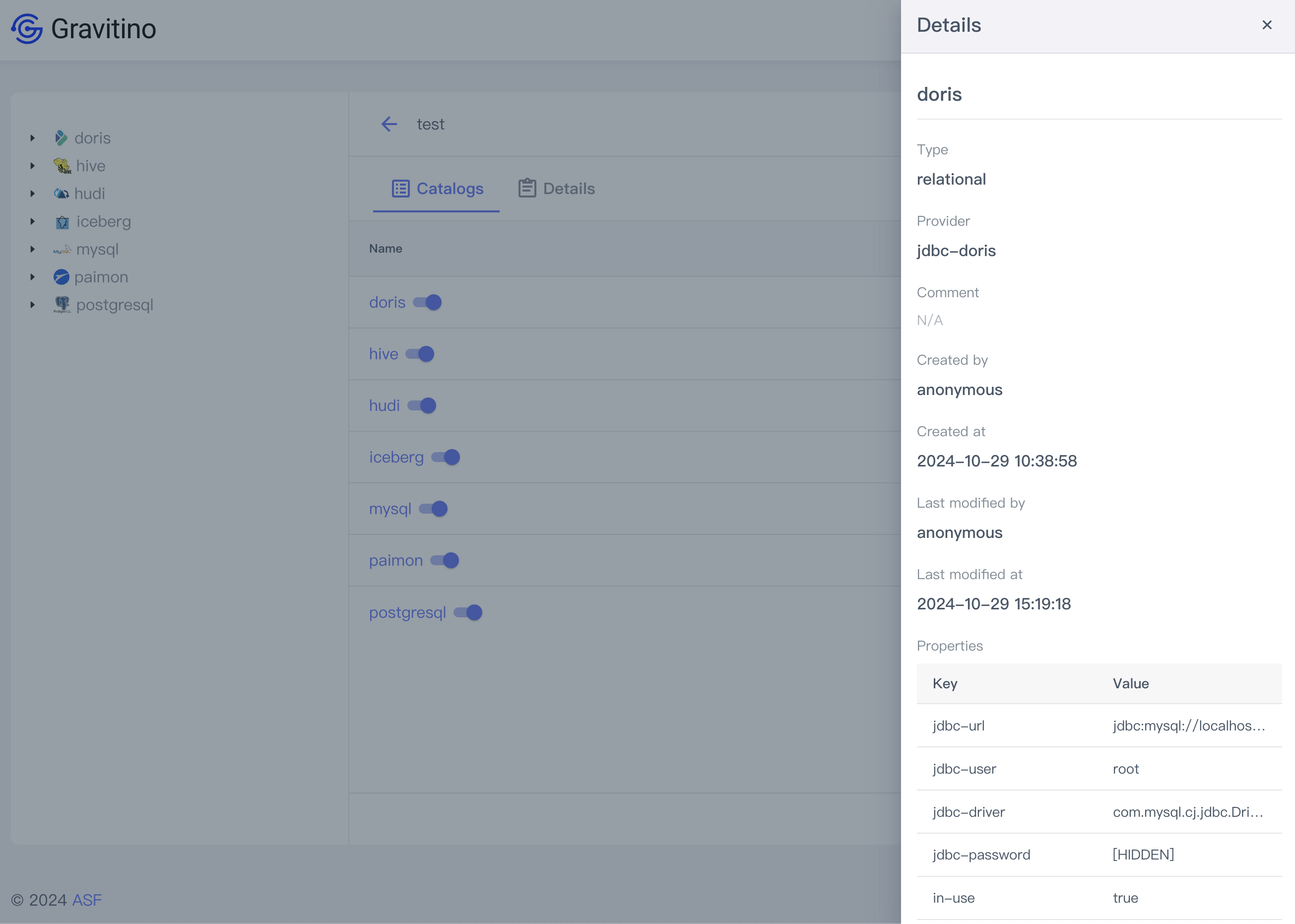
Task: Click the doris catalog icon in tree
Action: pyautogui.click(x=61, y=138)
